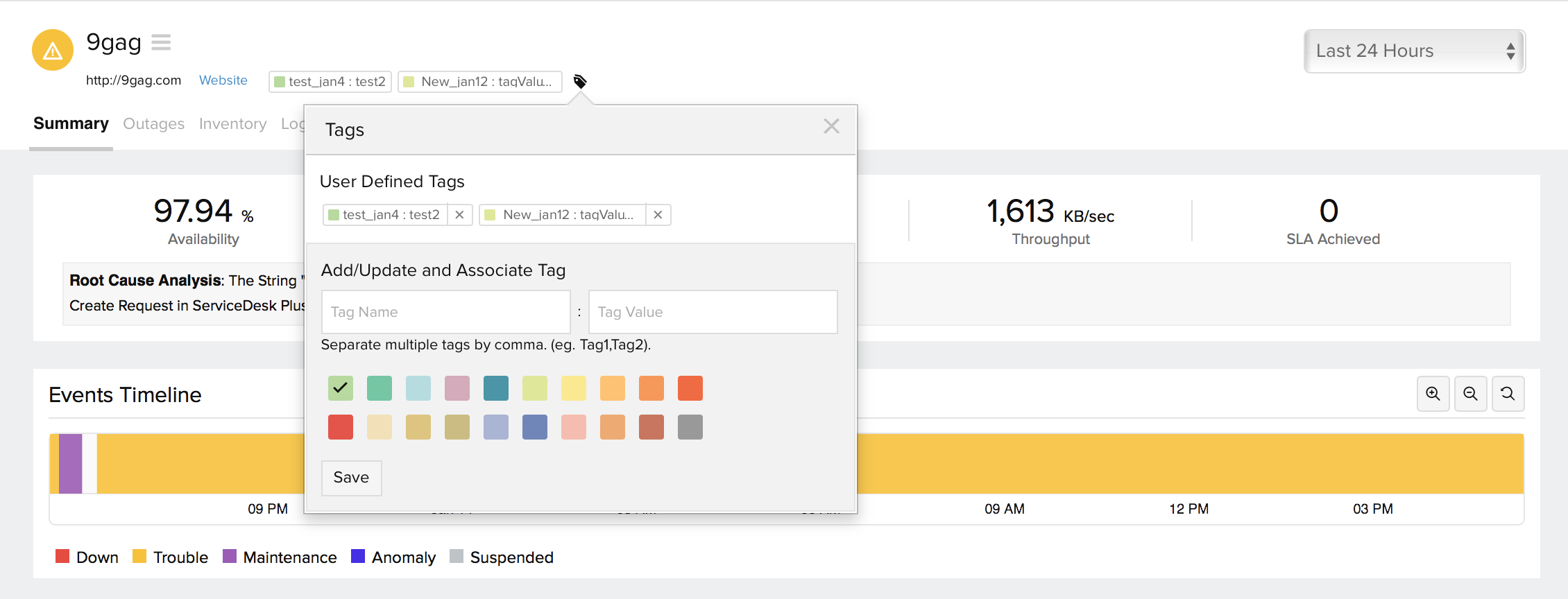Open the Last 24 Hours dropdown

1414,51
